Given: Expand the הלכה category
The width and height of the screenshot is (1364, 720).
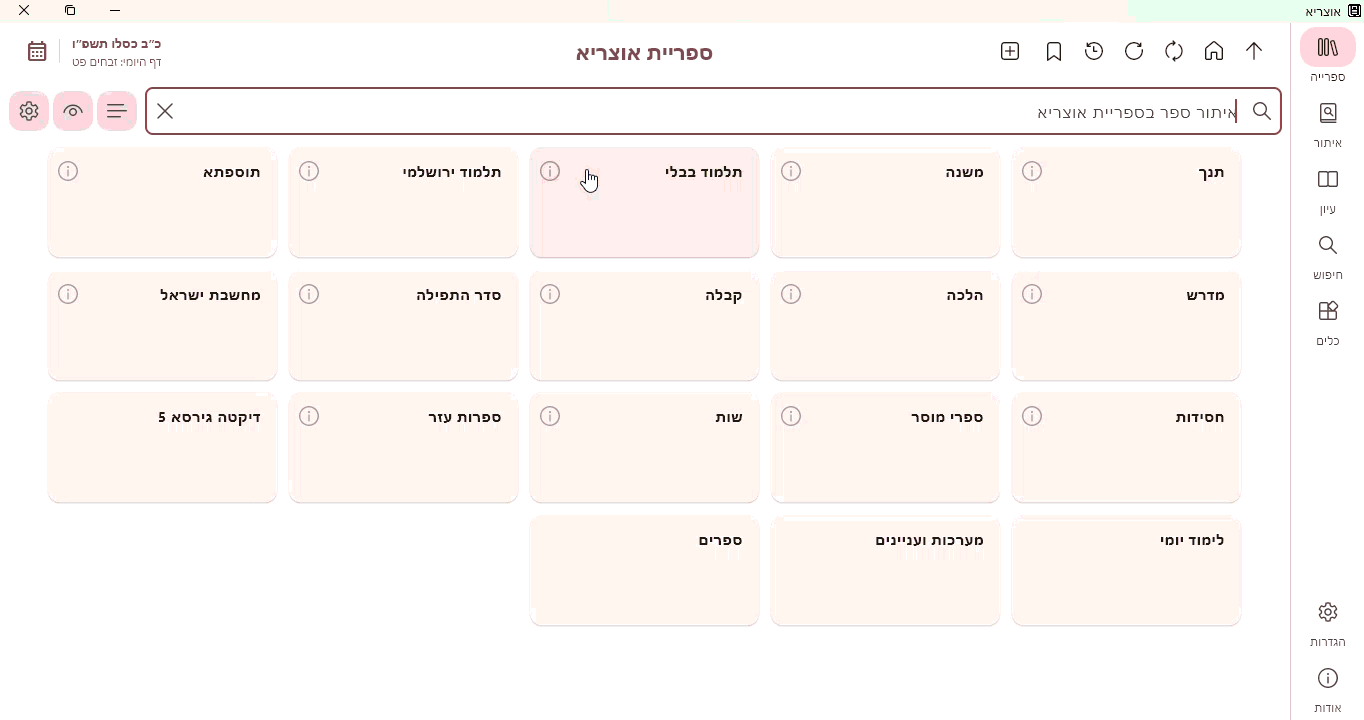Looking at the screenshot, I should (x=900, y=325).
